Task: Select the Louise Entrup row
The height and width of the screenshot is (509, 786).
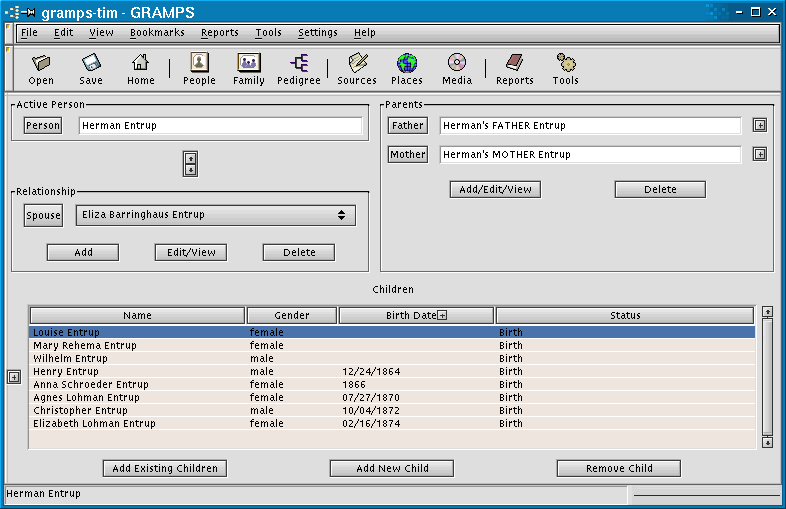Action: (x=392, y=332)
